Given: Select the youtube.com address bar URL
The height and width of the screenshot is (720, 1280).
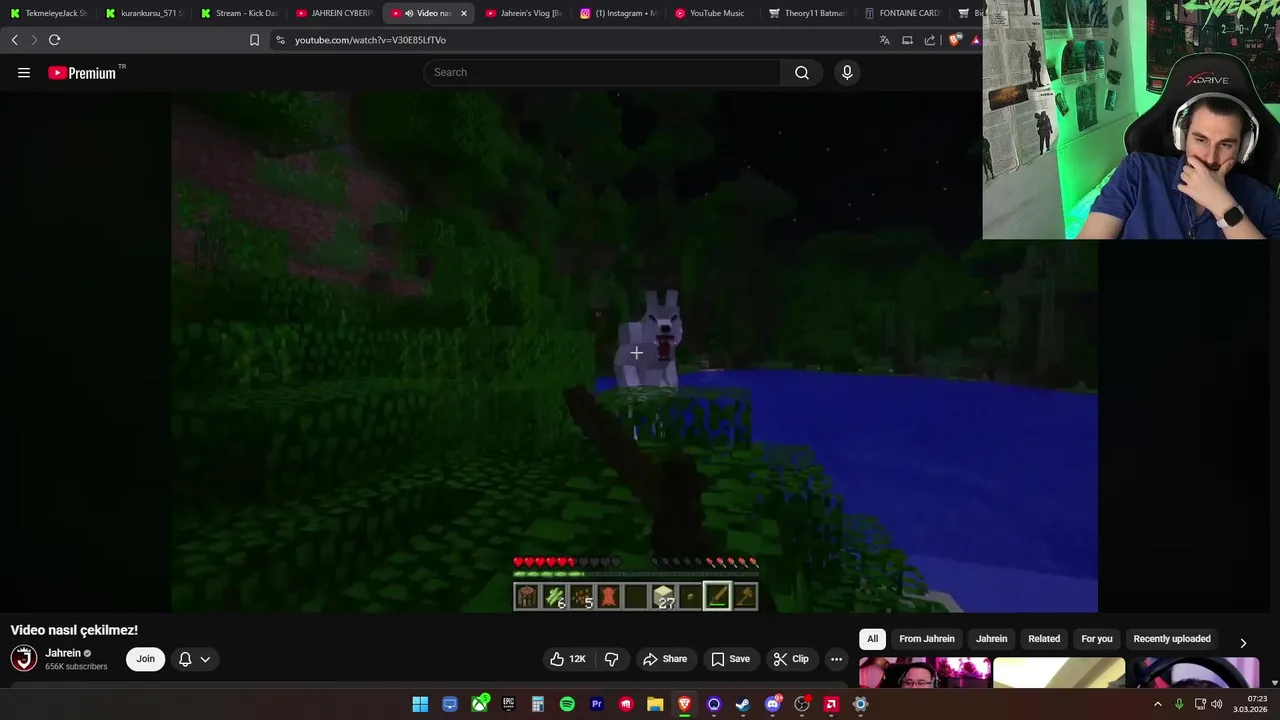Looking at the screenshot, I should click(x=370, y=40).
